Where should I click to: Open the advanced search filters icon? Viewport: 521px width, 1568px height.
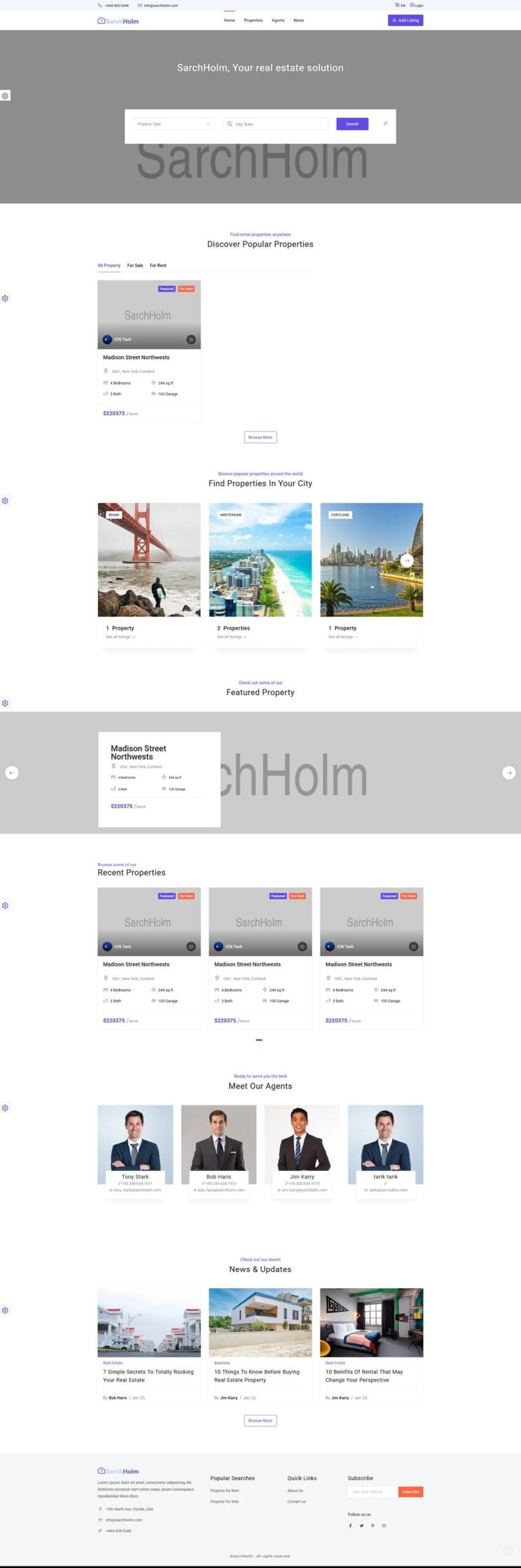385,124
